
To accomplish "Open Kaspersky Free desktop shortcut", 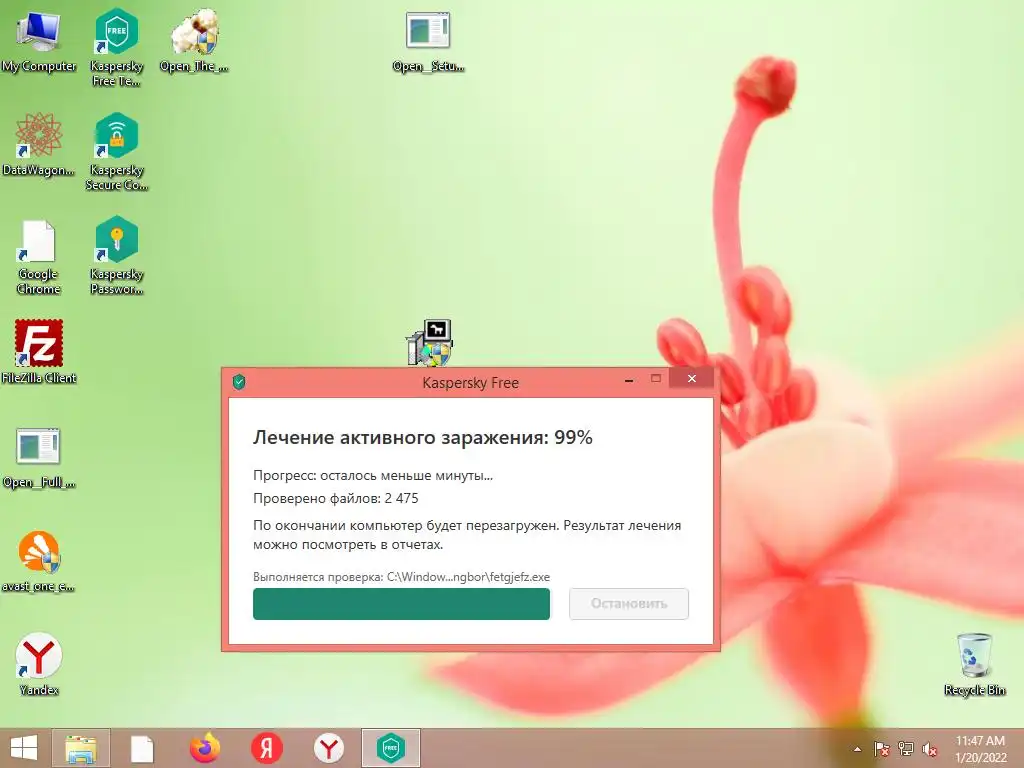I will click(x=116, y=47).
